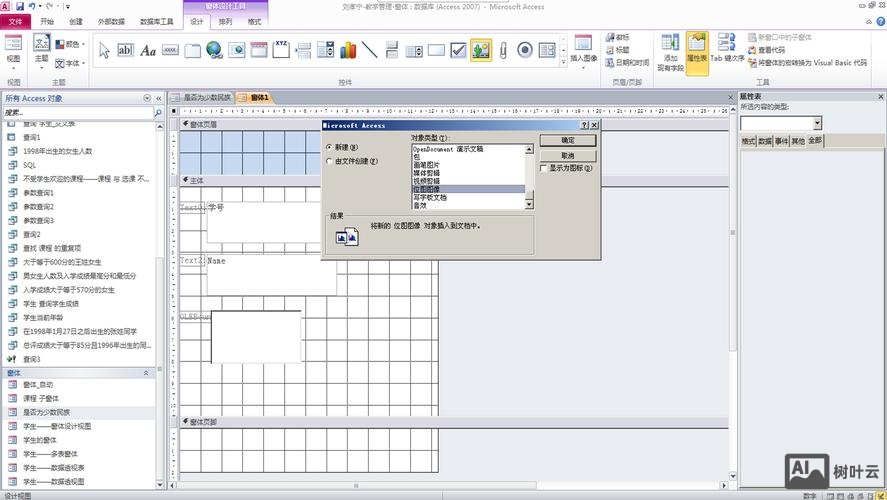Screen dimensions: 887x500
Task: Collapse the 窗体 group in navigation pane
Action: coord(146,373)
